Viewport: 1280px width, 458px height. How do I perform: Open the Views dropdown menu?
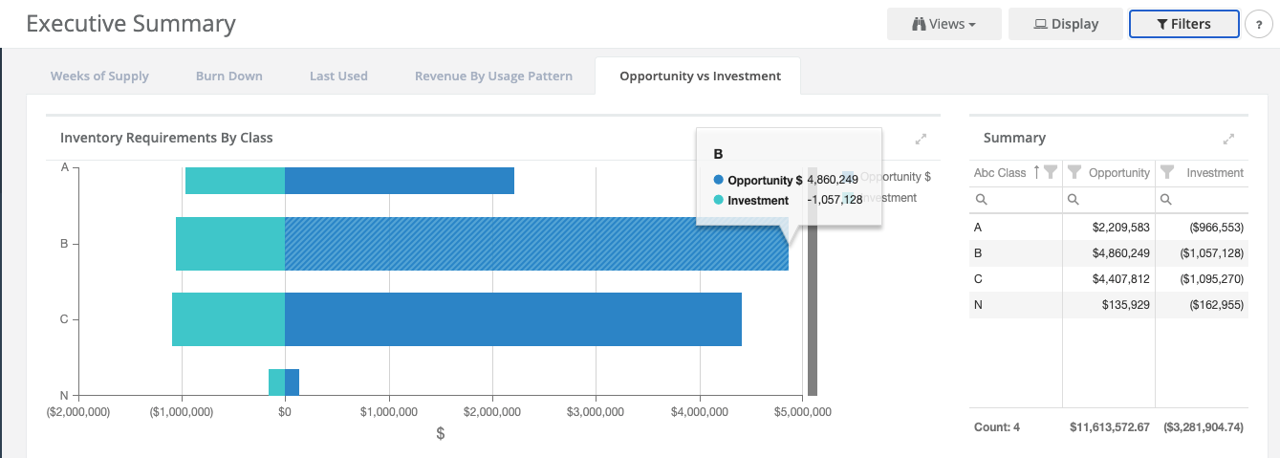pos(943,24)
